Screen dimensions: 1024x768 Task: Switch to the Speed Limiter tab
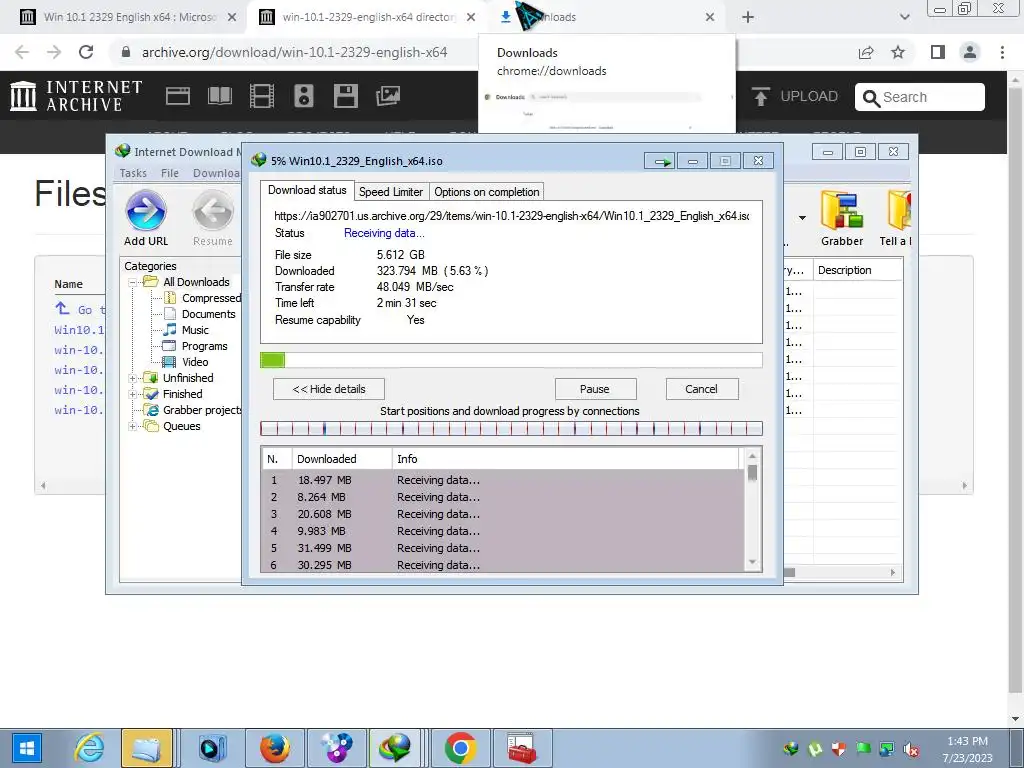(x=391, y=192)
